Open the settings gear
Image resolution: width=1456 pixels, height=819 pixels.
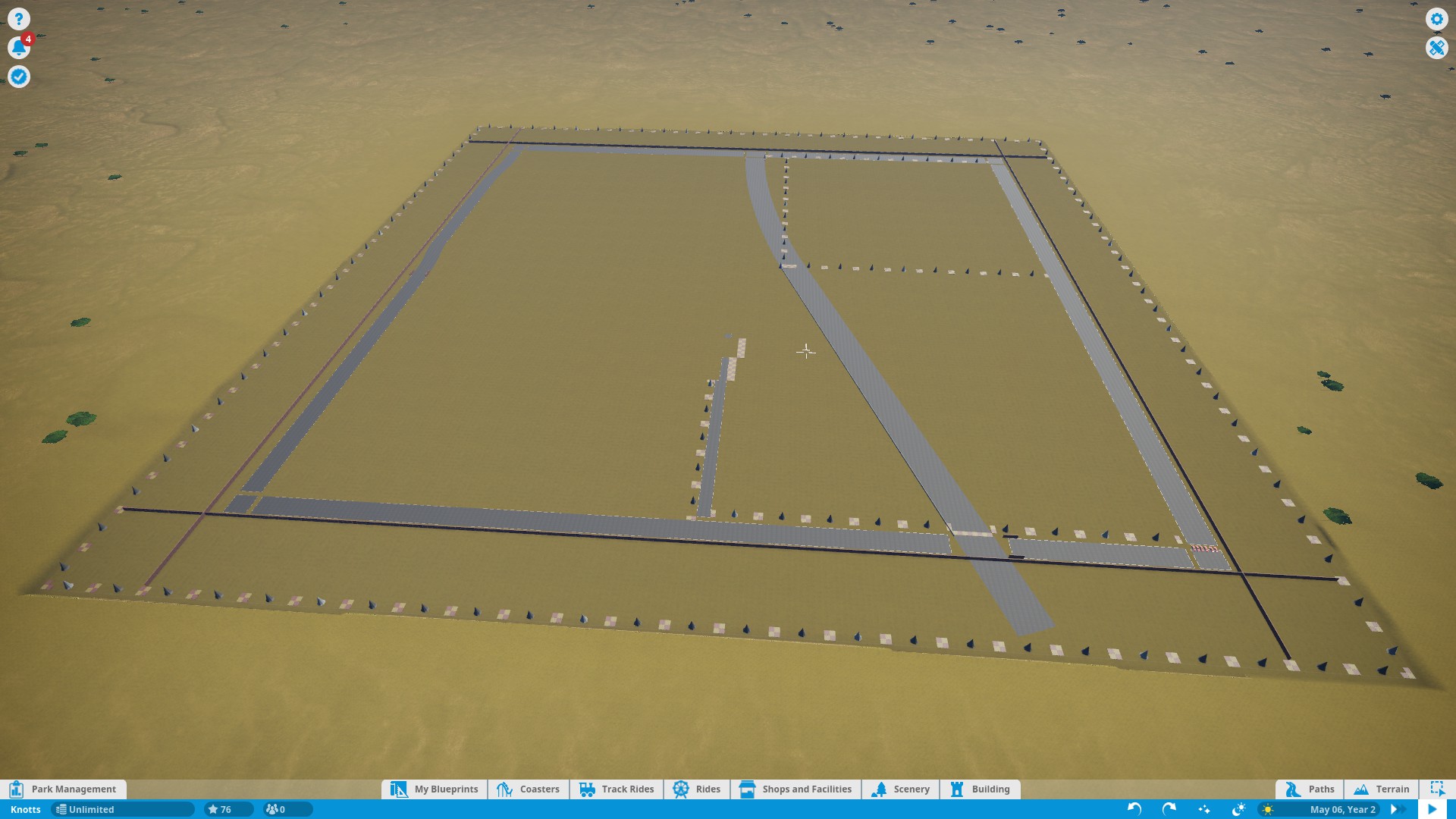tap(1436, 19)
